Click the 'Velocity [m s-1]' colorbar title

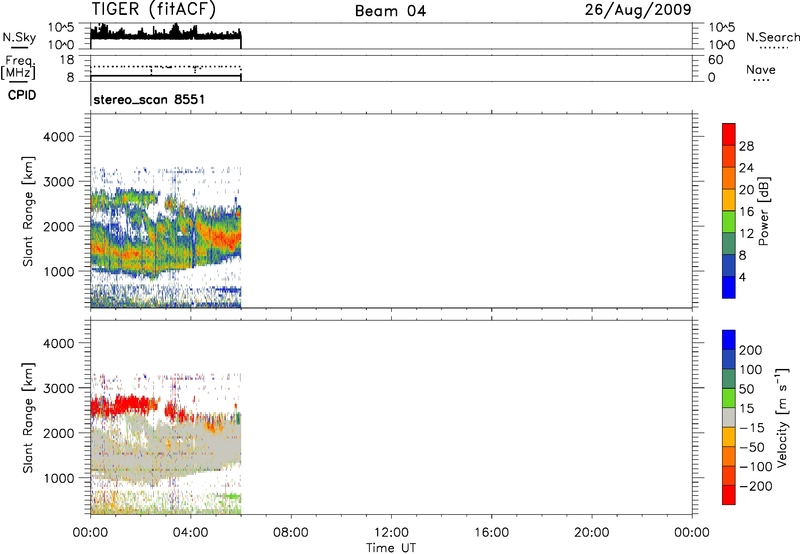[782, 417]
